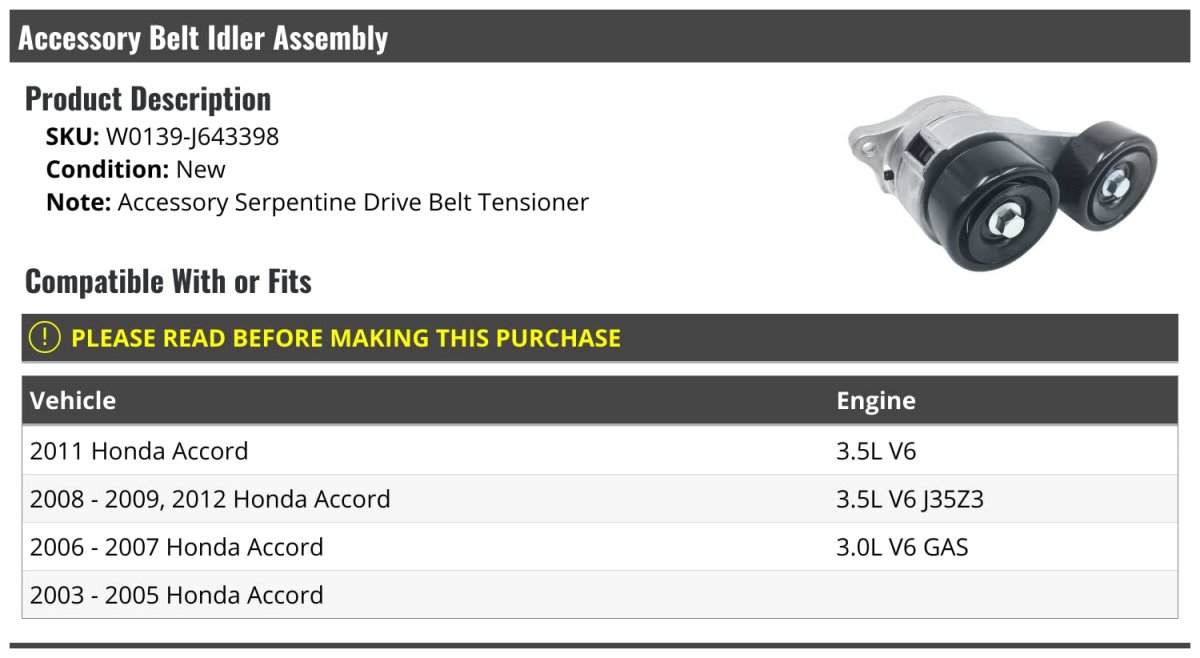This screenshot has width=1200, height=658.
Task: Click the Condition: New text
Action: point(136,169)
